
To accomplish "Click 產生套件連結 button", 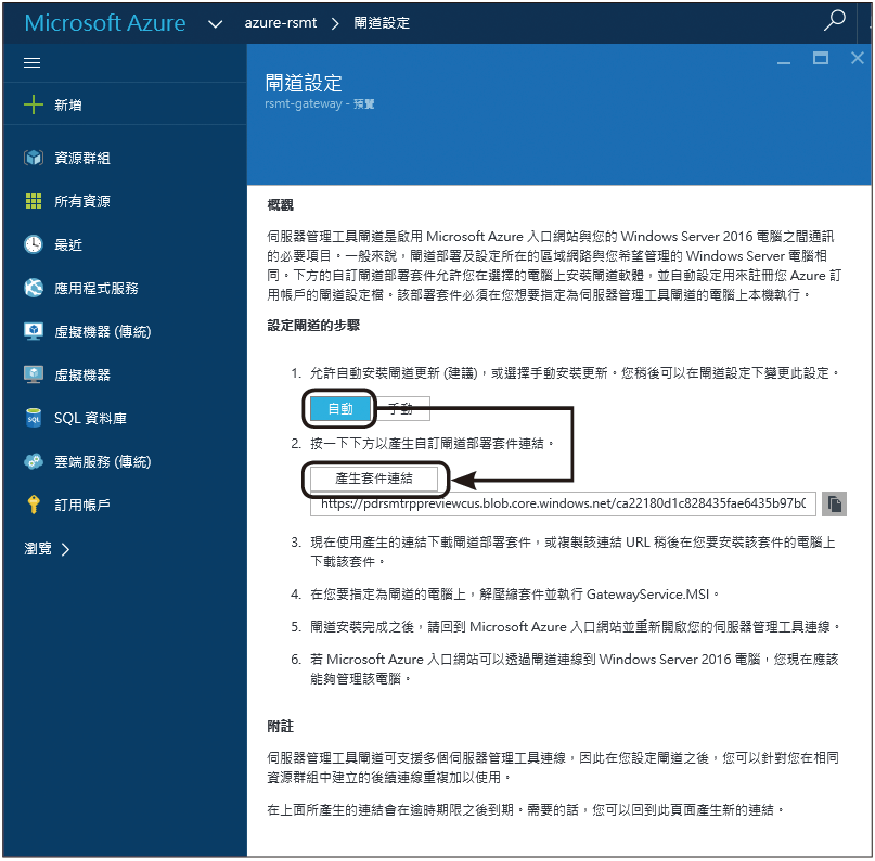I will click(374, 478).
